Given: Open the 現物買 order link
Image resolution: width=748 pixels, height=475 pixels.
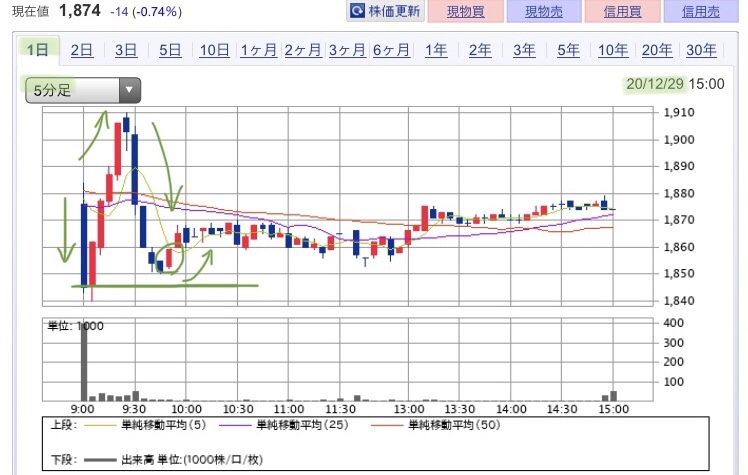Looking at the screenshot, I should 466,11.
